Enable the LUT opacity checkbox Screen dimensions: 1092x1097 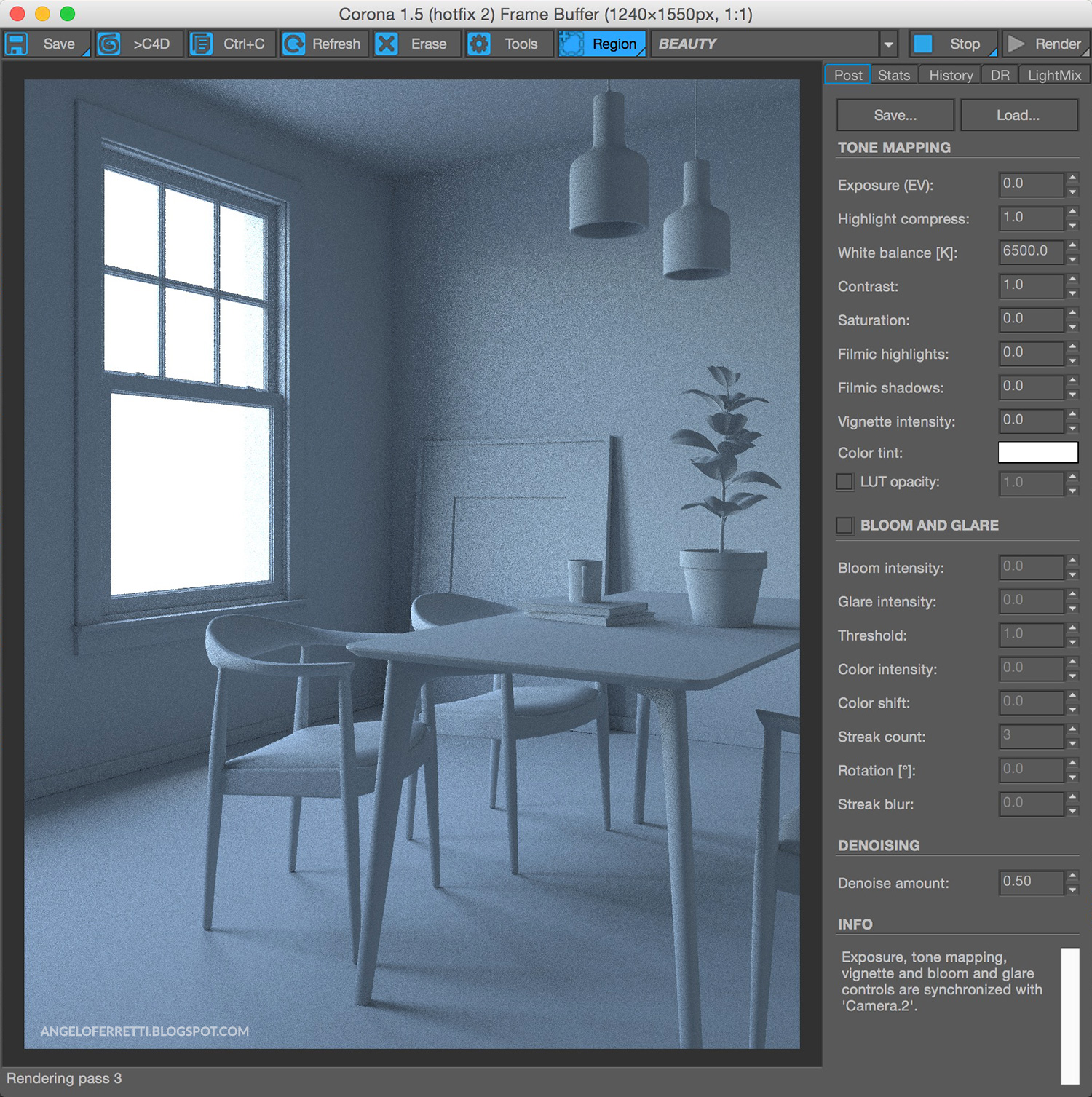coord(844,482)
